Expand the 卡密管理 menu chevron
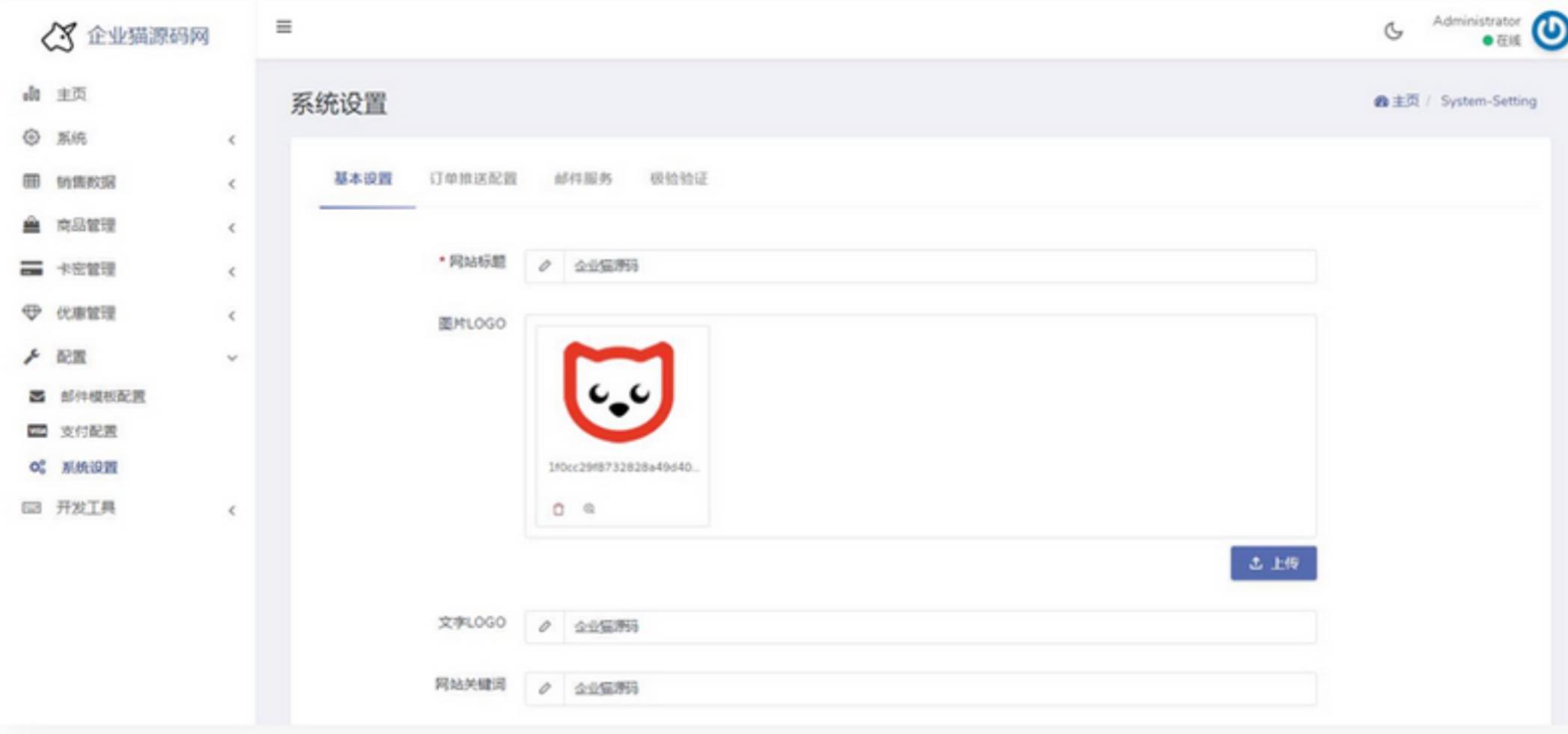The image size is (1568, 734). 232,271
